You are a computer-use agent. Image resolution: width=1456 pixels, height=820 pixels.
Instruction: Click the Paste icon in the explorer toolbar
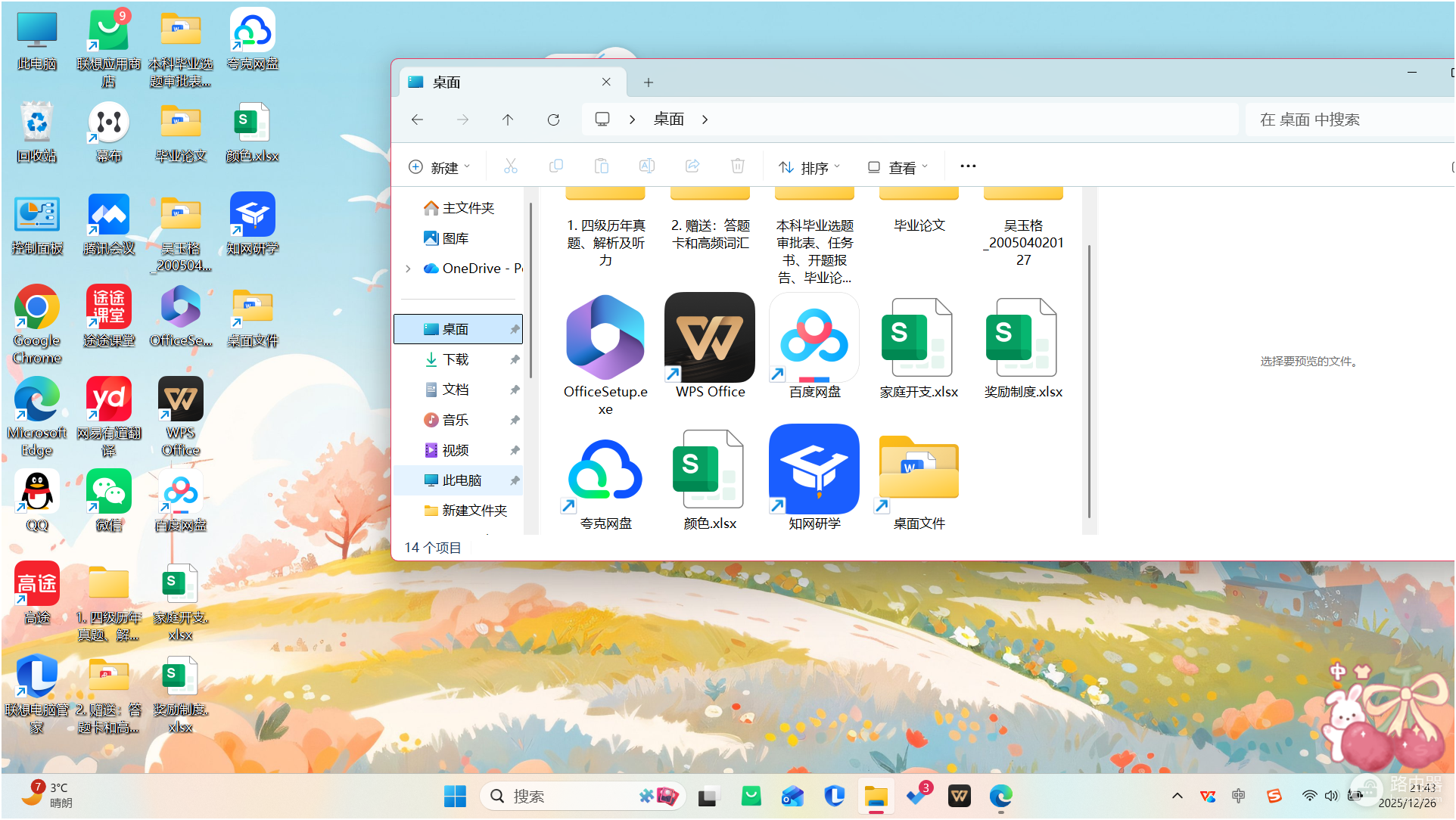[x=602, y=166]
